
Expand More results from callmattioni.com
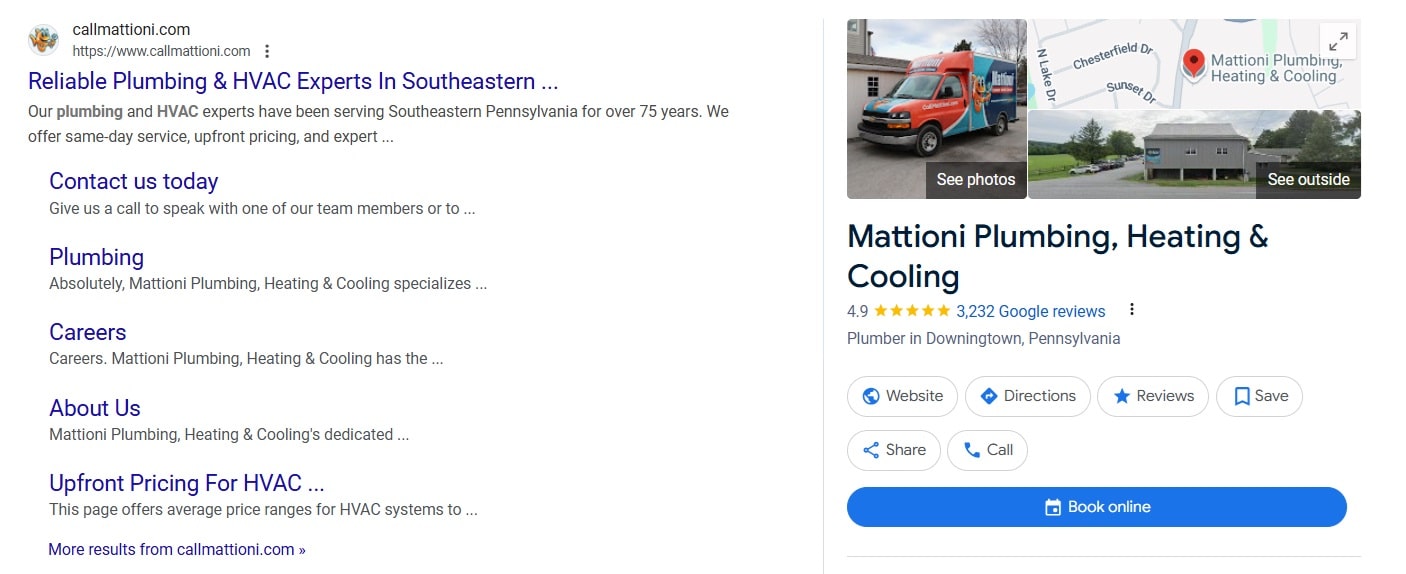[177, 549]
